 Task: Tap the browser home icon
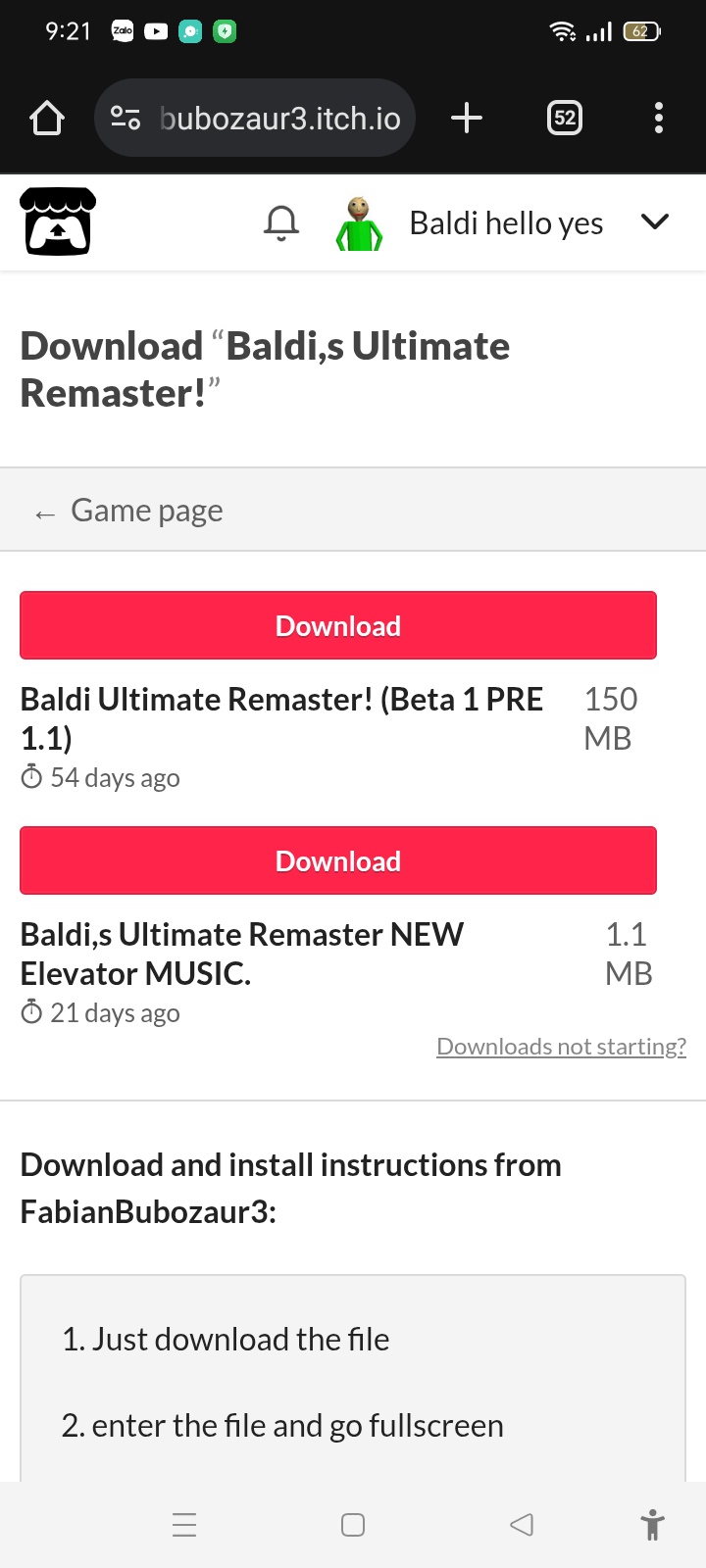47,119
